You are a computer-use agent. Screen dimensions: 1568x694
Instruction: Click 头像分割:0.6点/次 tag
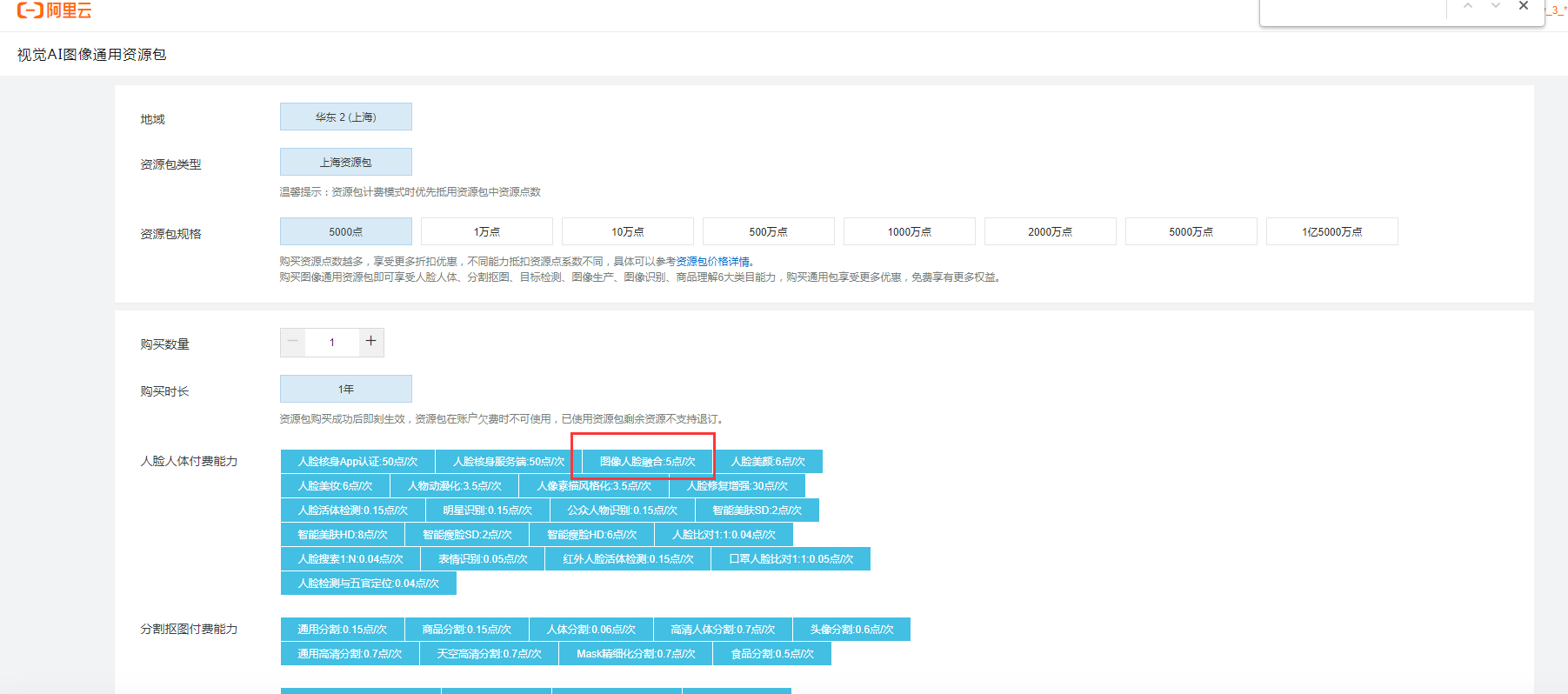click(851, 629)
